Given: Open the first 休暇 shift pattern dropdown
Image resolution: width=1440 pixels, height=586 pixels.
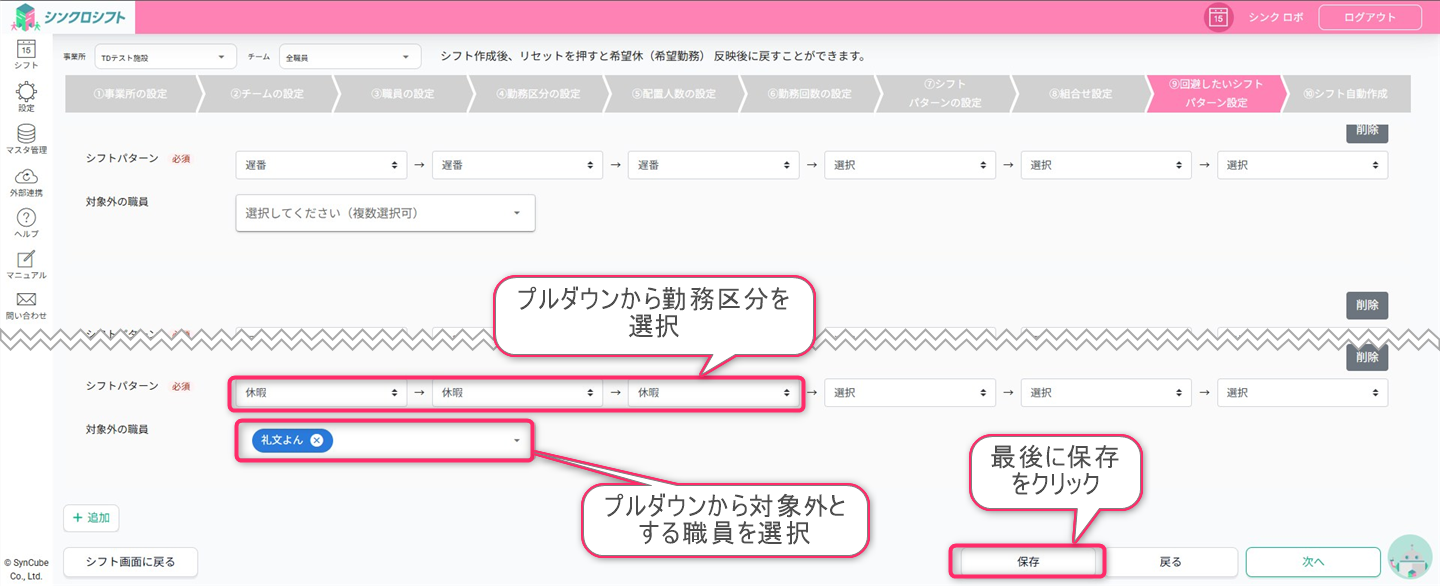Looking at the screenshot, I should (x=322, y=393).
